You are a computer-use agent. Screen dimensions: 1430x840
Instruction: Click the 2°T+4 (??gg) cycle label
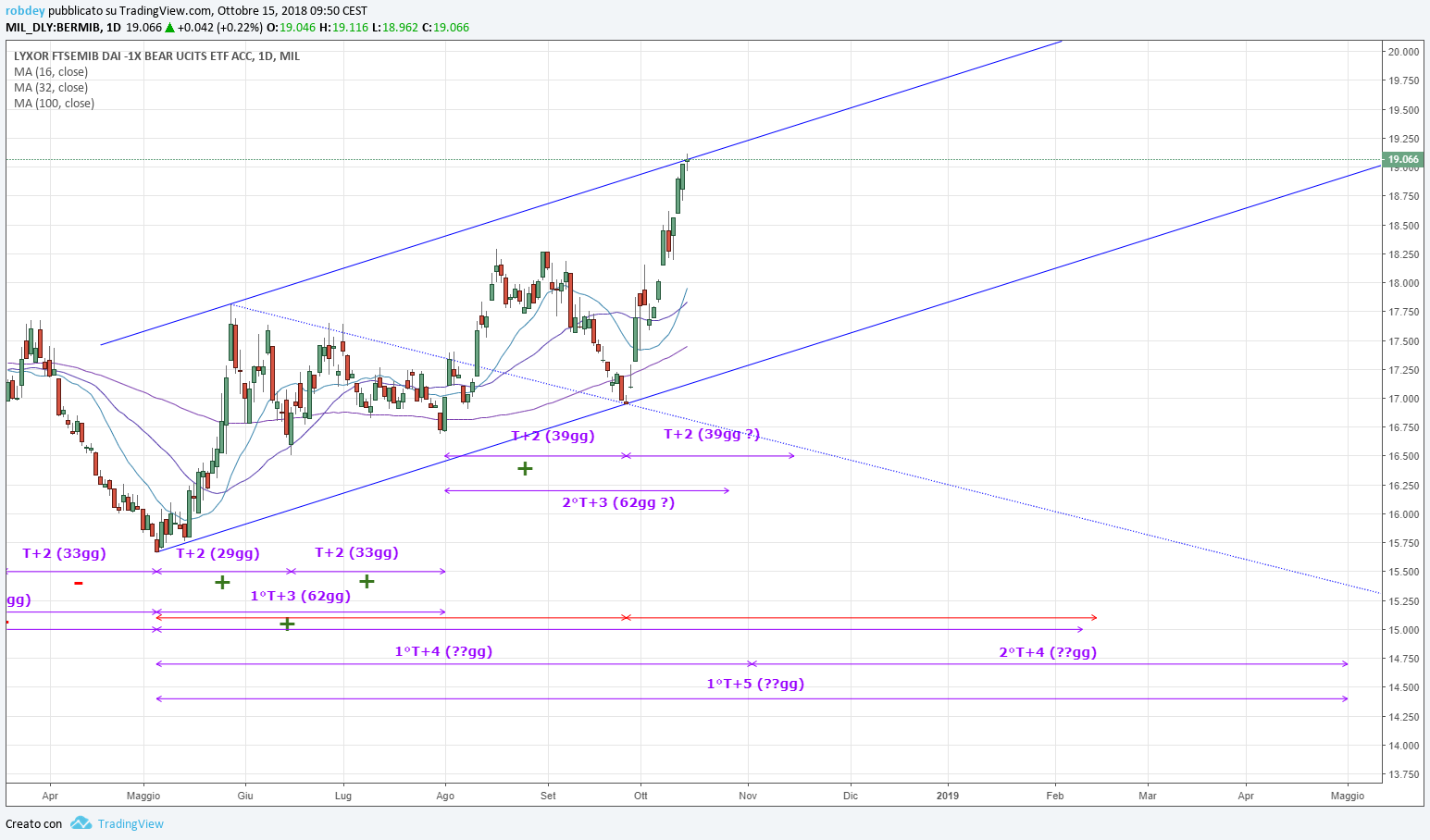(1048, 652)
